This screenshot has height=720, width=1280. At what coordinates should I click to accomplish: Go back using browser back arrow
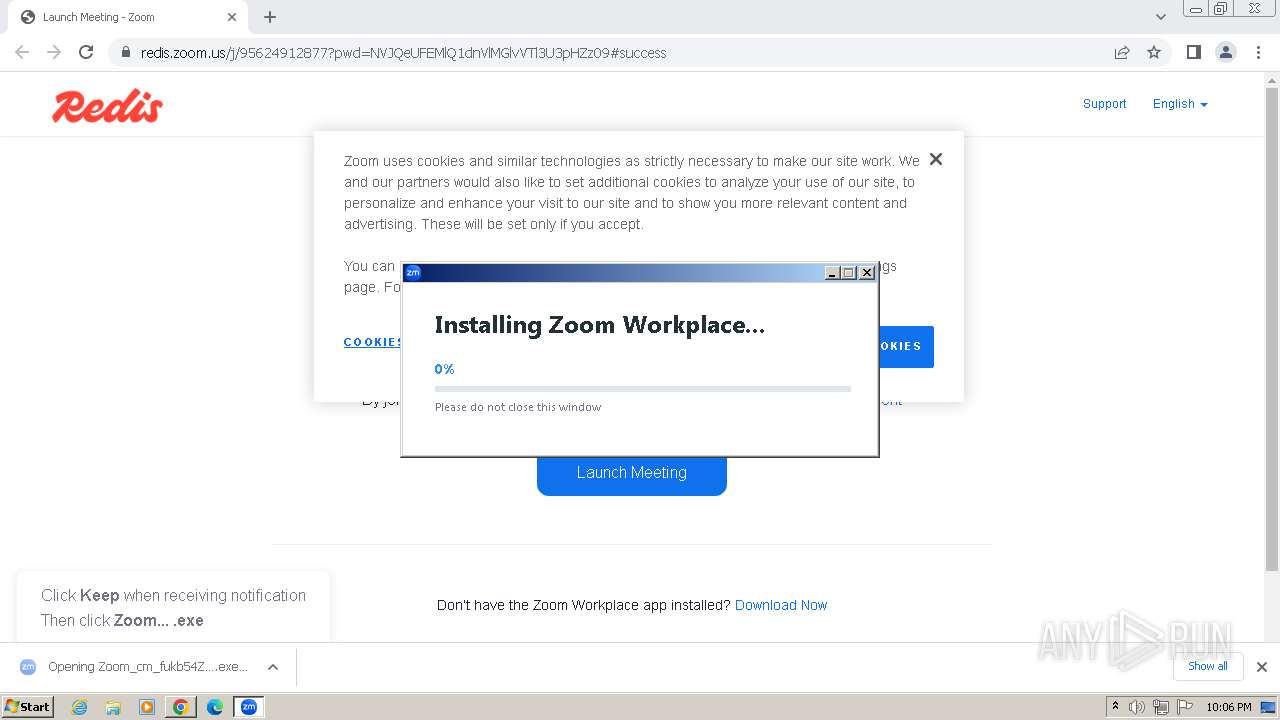[22, 52]
